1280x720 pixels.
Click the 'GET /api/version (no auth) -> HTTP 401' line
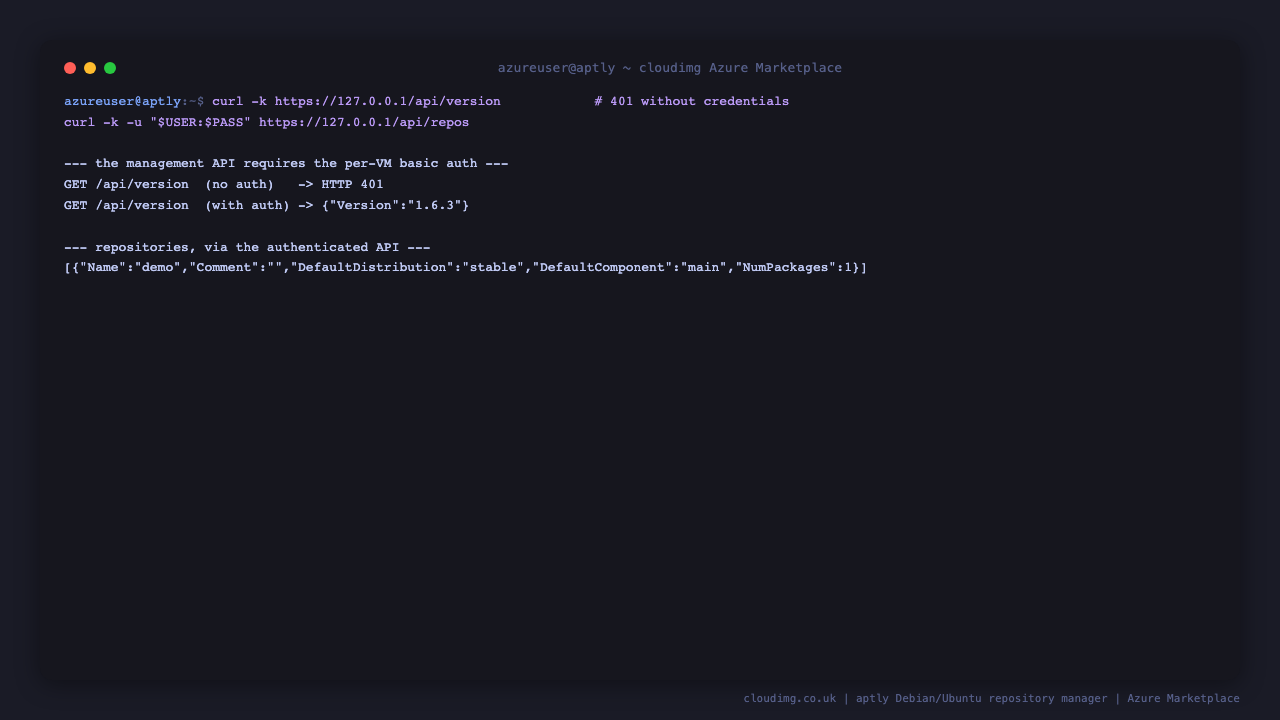pyautogui.click(x=224, y=185)
